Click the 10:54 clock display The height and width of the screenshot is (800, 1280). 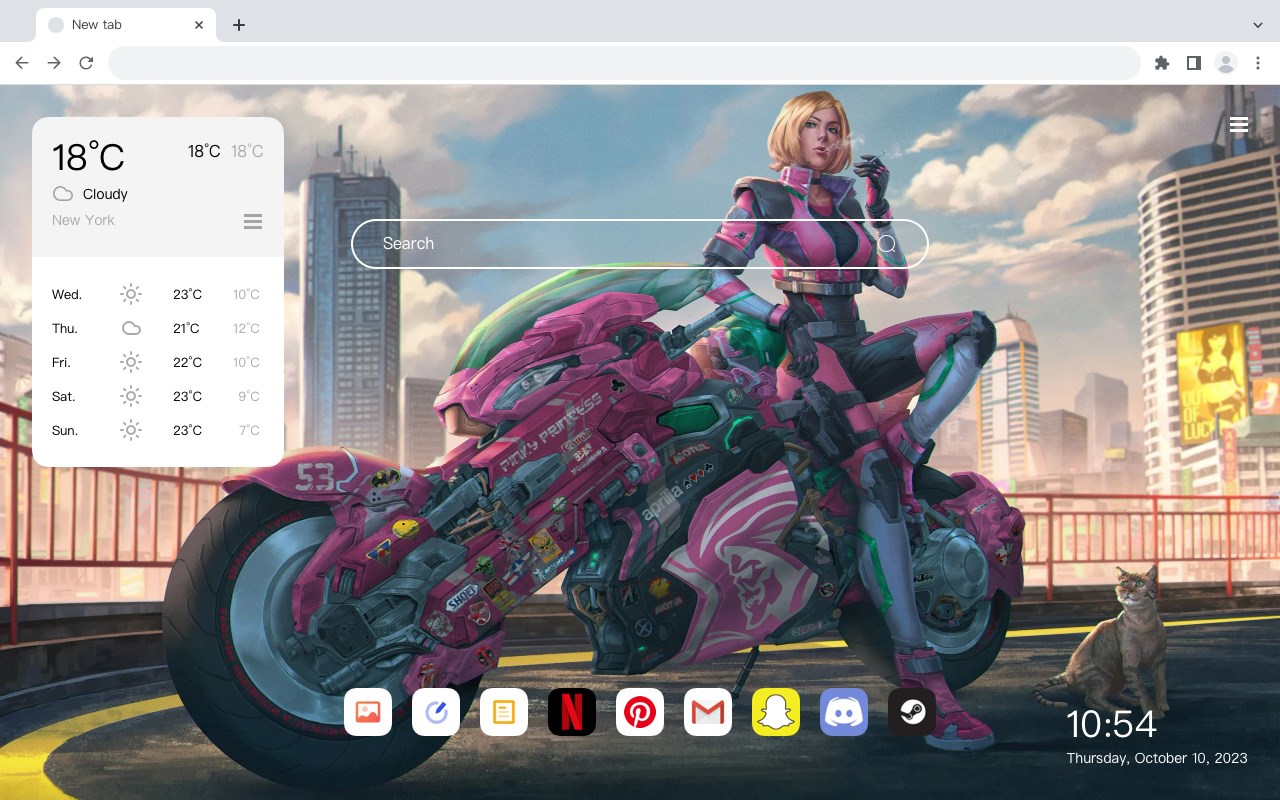coord(1111,724)
